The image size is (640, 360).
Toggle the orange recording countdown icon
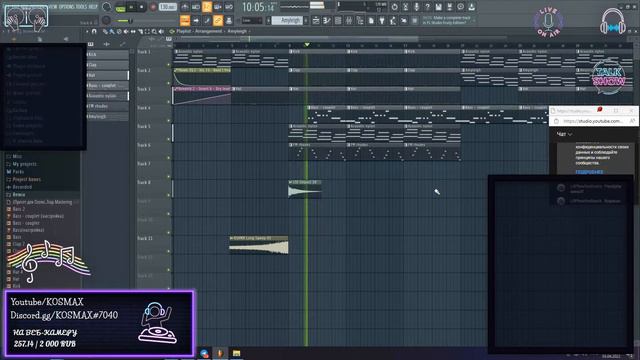[x=207, y=7]
